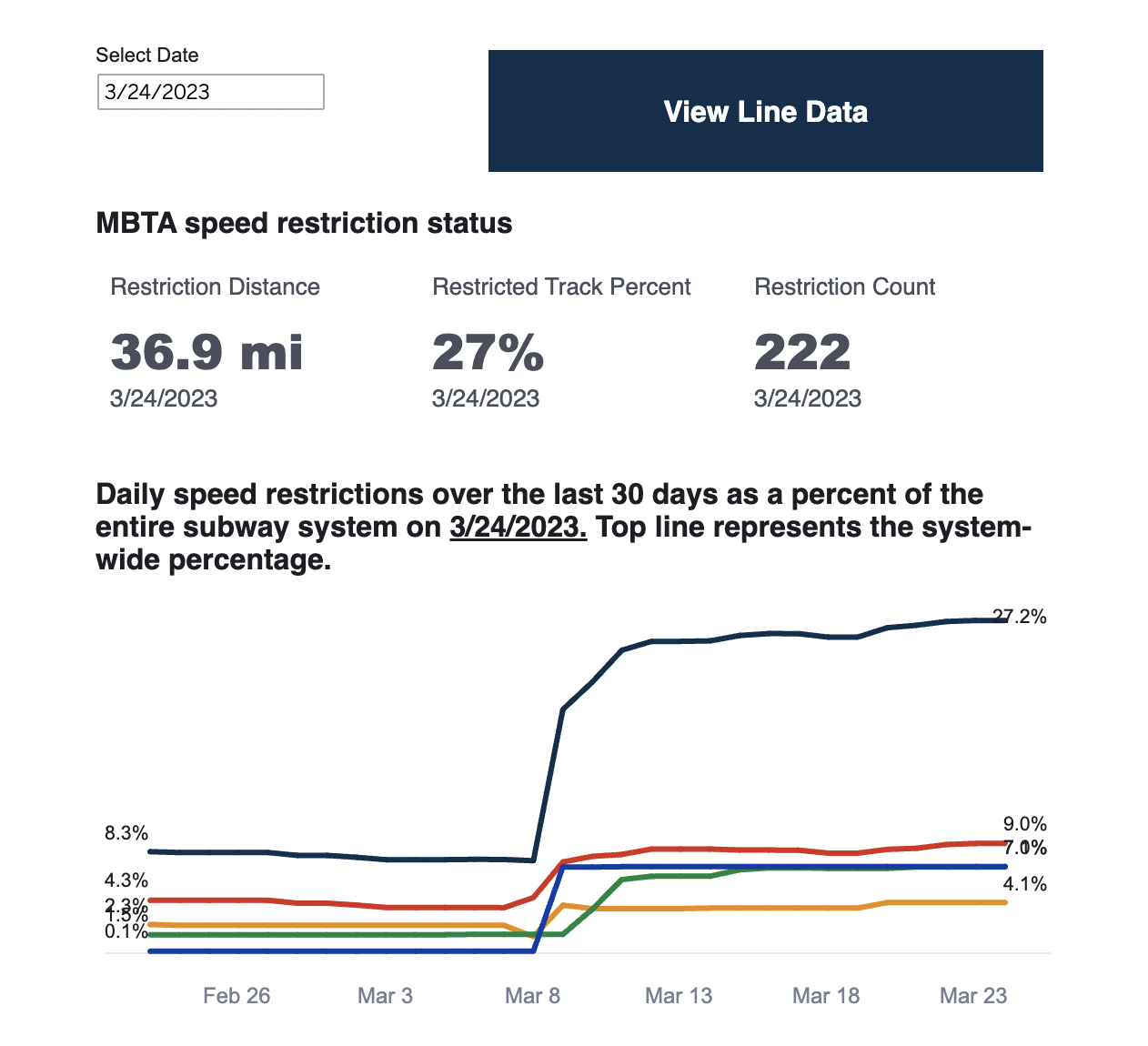Select the Mar 23 label on the x-axis
1148x1046 pixels.
(x=972, y=995)
